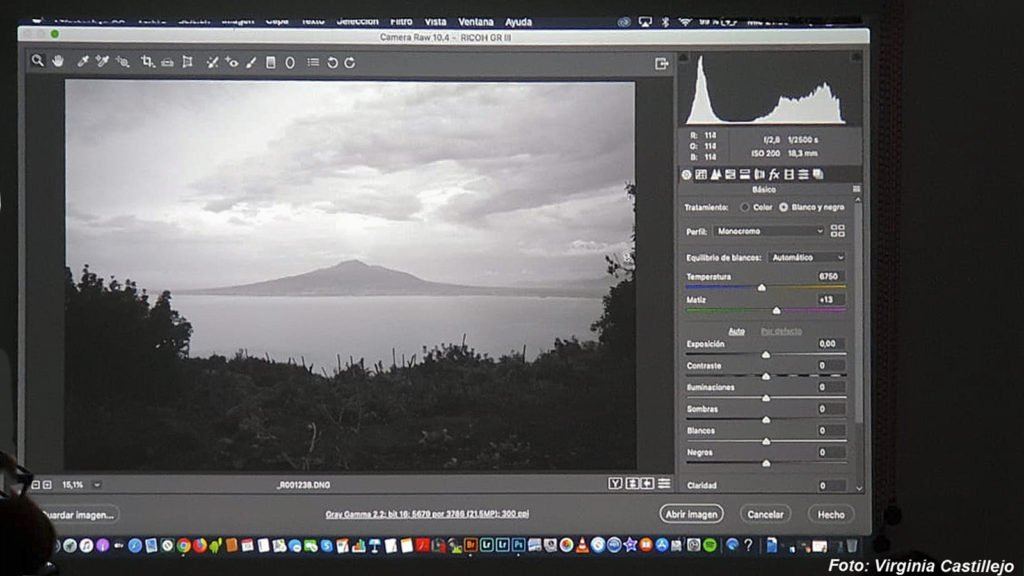Select the Adjustment Brush tool
1024x576 pixels.
(251, 62)
